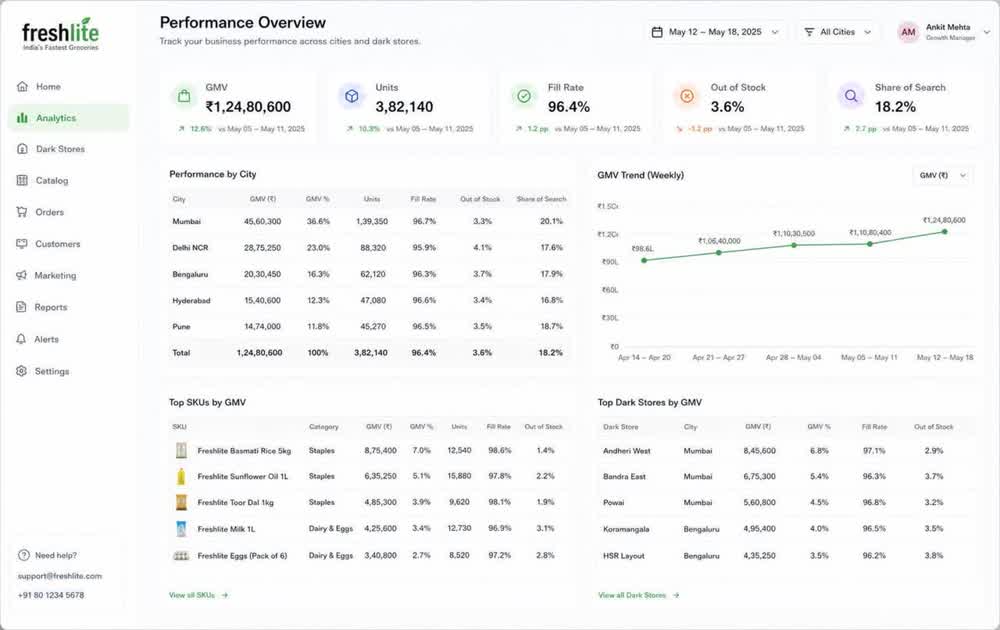Click the calendar icon in date picker
The image size is (1000, 630).
657,32
